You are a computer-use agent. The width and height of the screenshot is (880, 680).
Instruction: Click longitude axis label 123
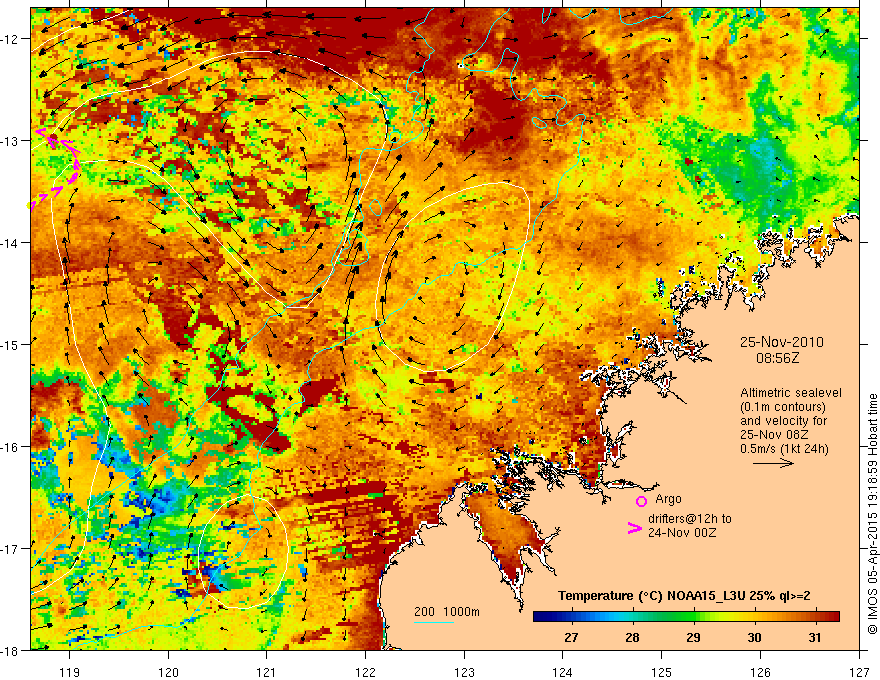pyautogui.click(x=464, y=672)
